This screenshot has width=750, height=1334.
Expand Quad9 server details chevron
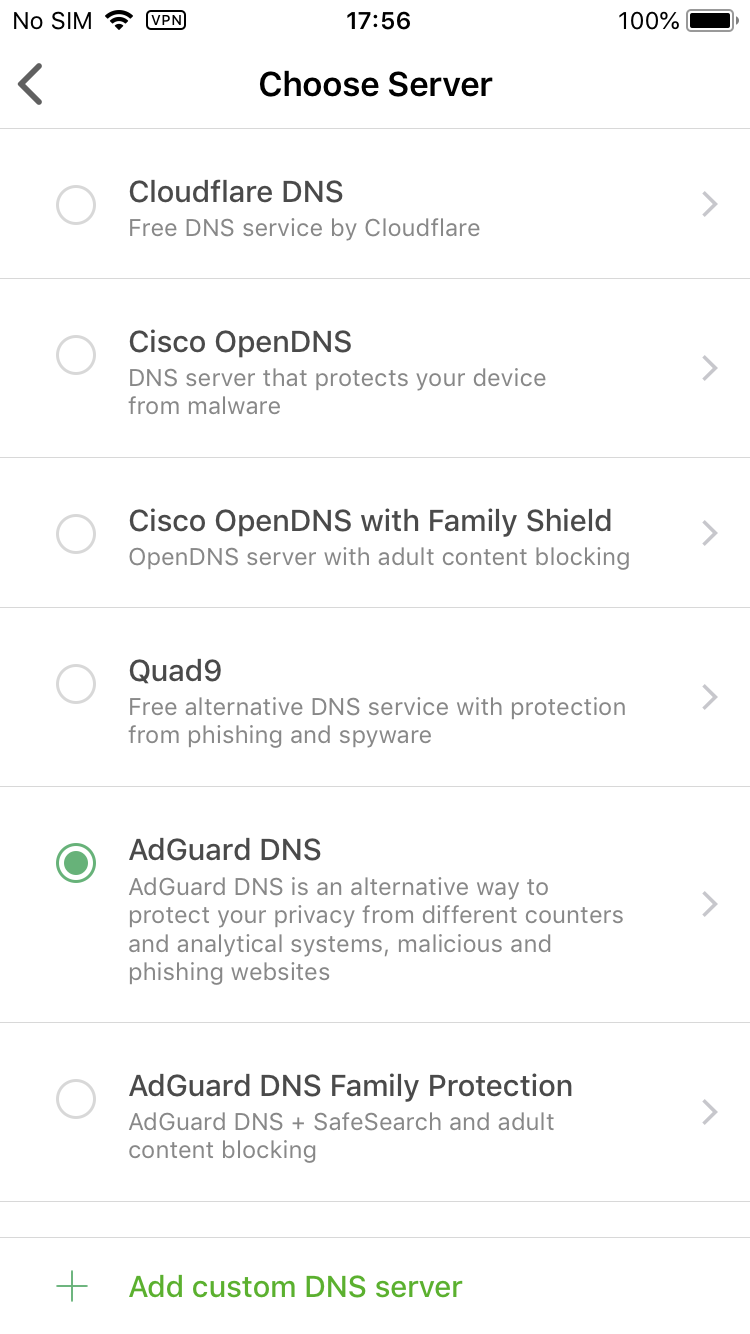(x=710, y=697)
